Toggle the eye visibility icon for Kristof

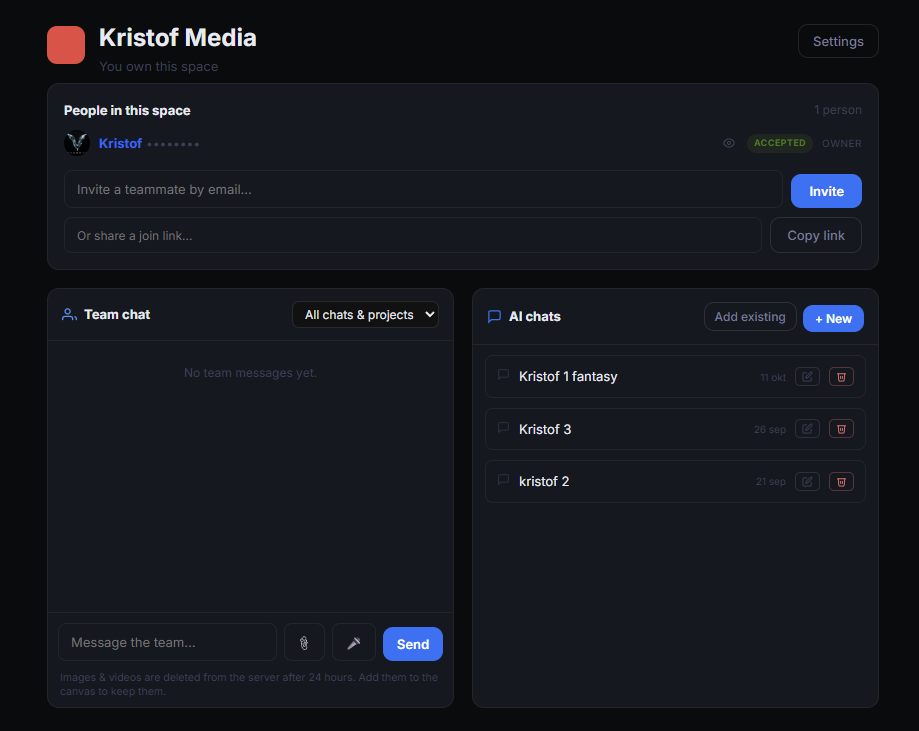coord(729,143)
